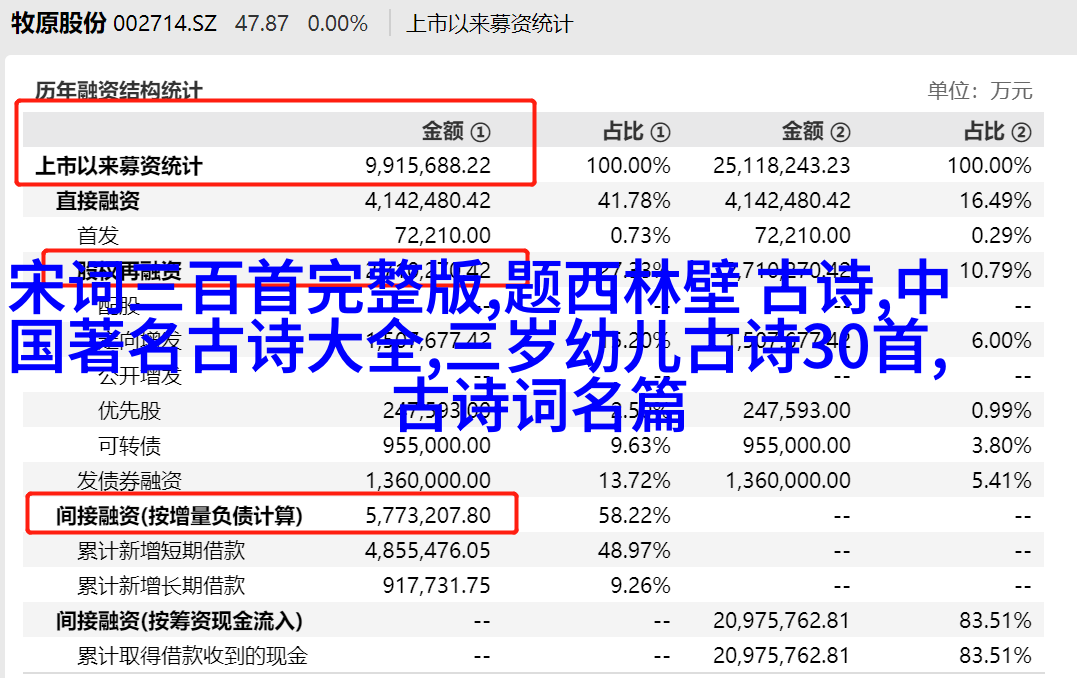Click 247,593.00 in the 金额② column

coord(796,411)
